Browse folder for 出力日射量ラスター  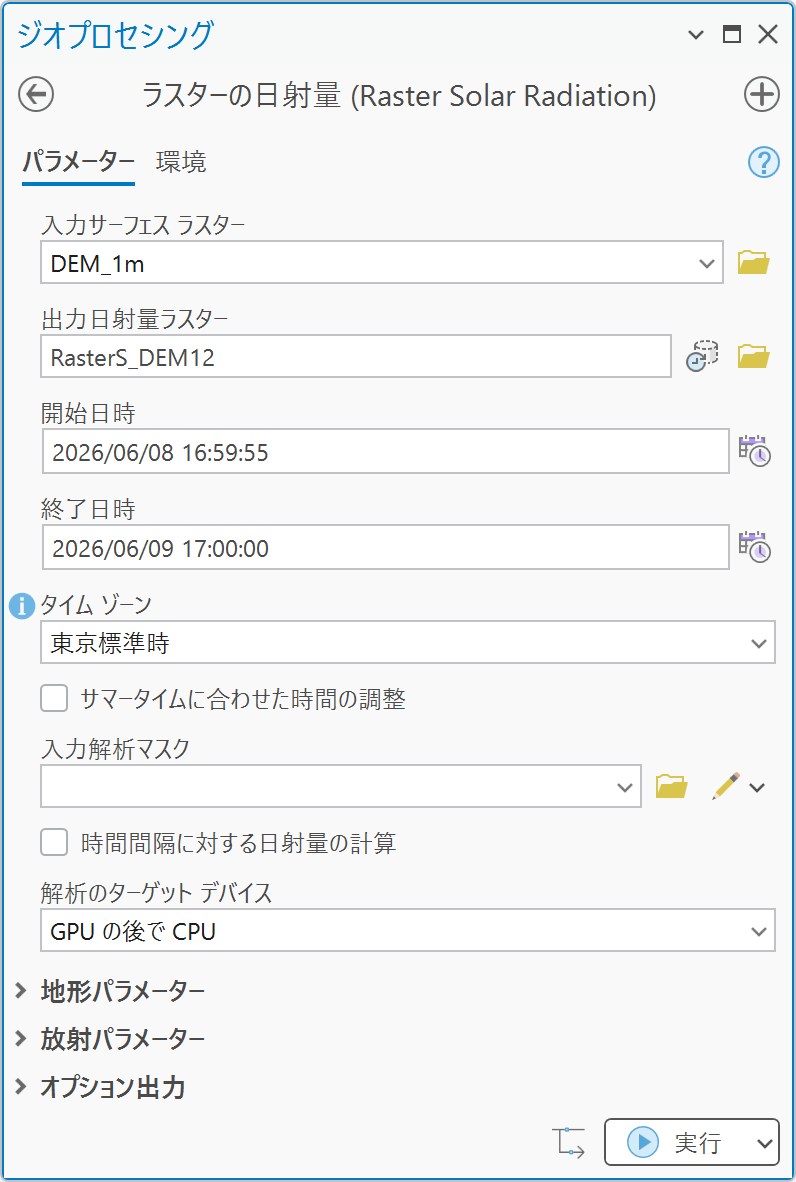753,356
